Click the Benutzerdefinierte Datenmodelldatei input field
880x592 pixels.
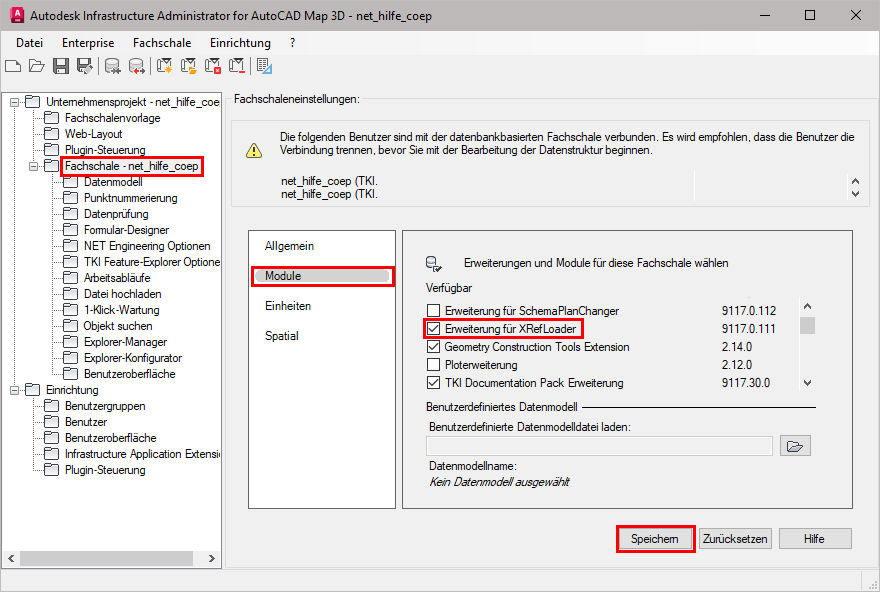599,446
